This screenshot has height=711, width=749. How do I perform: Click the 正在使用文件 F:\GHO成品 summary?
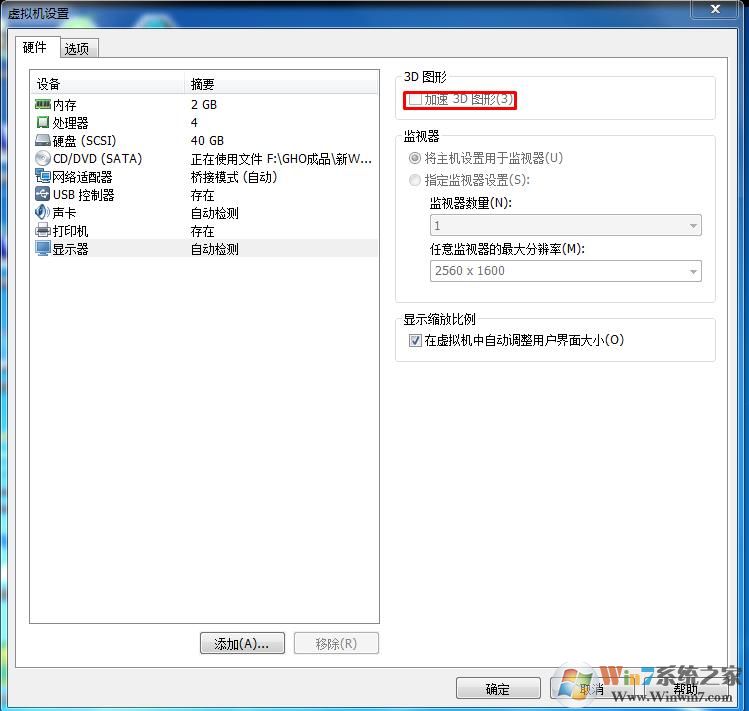coord(281,159)
